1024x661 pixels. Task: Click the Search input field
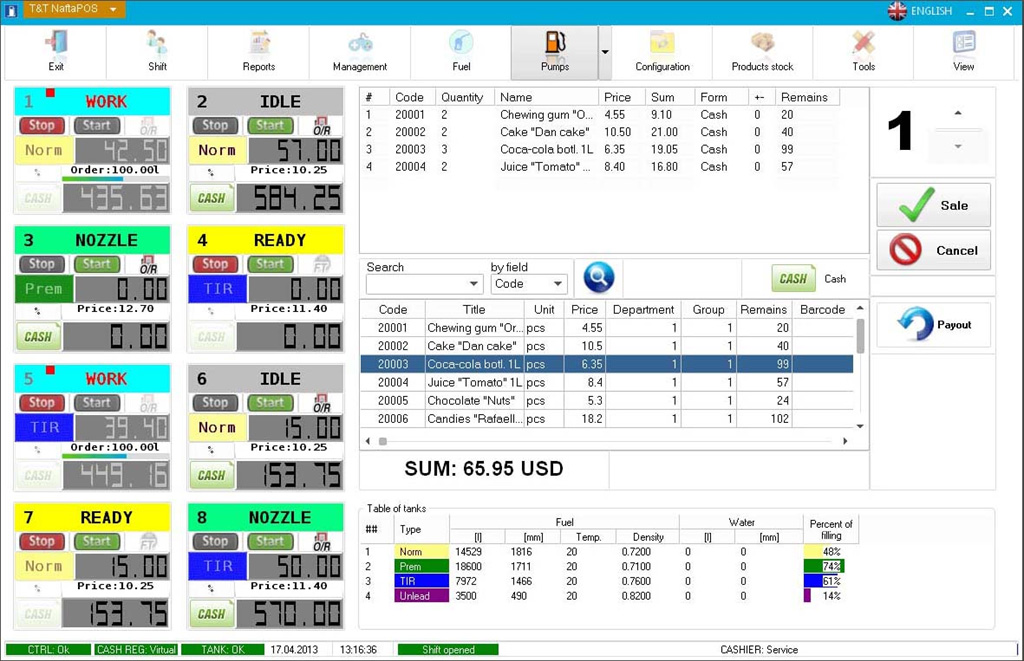click(x=416, y=284)
